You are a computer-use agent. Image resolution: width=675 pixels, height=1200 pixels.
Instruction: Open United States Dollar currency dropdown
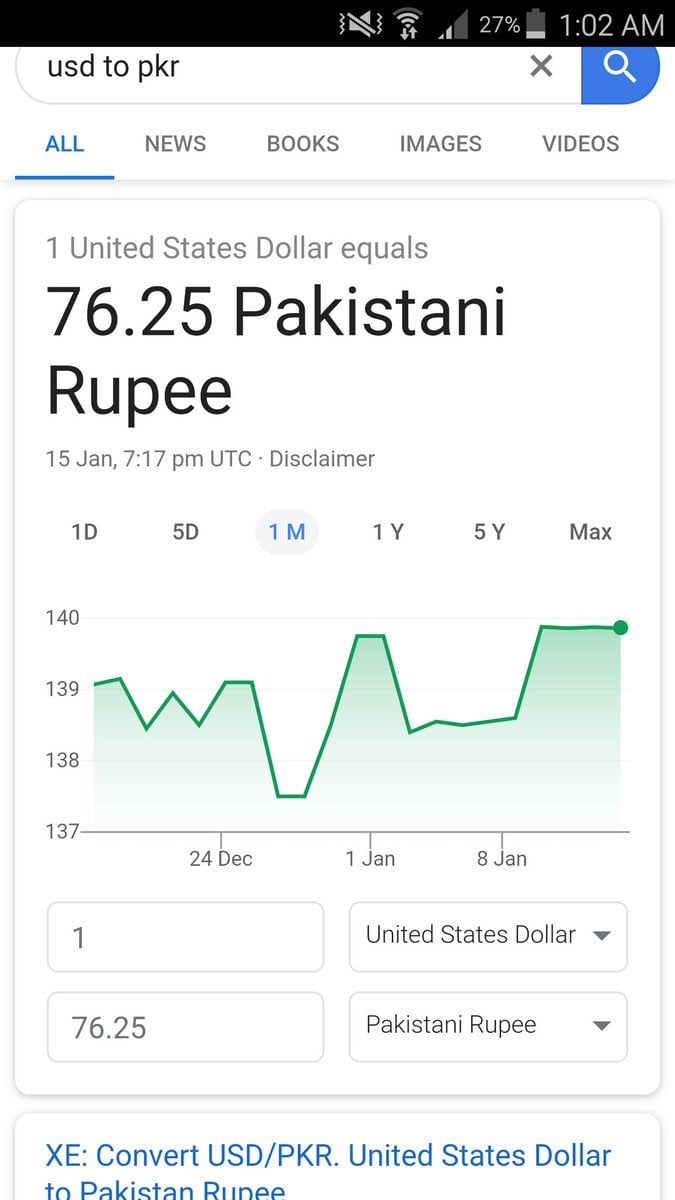click(488, 936)
